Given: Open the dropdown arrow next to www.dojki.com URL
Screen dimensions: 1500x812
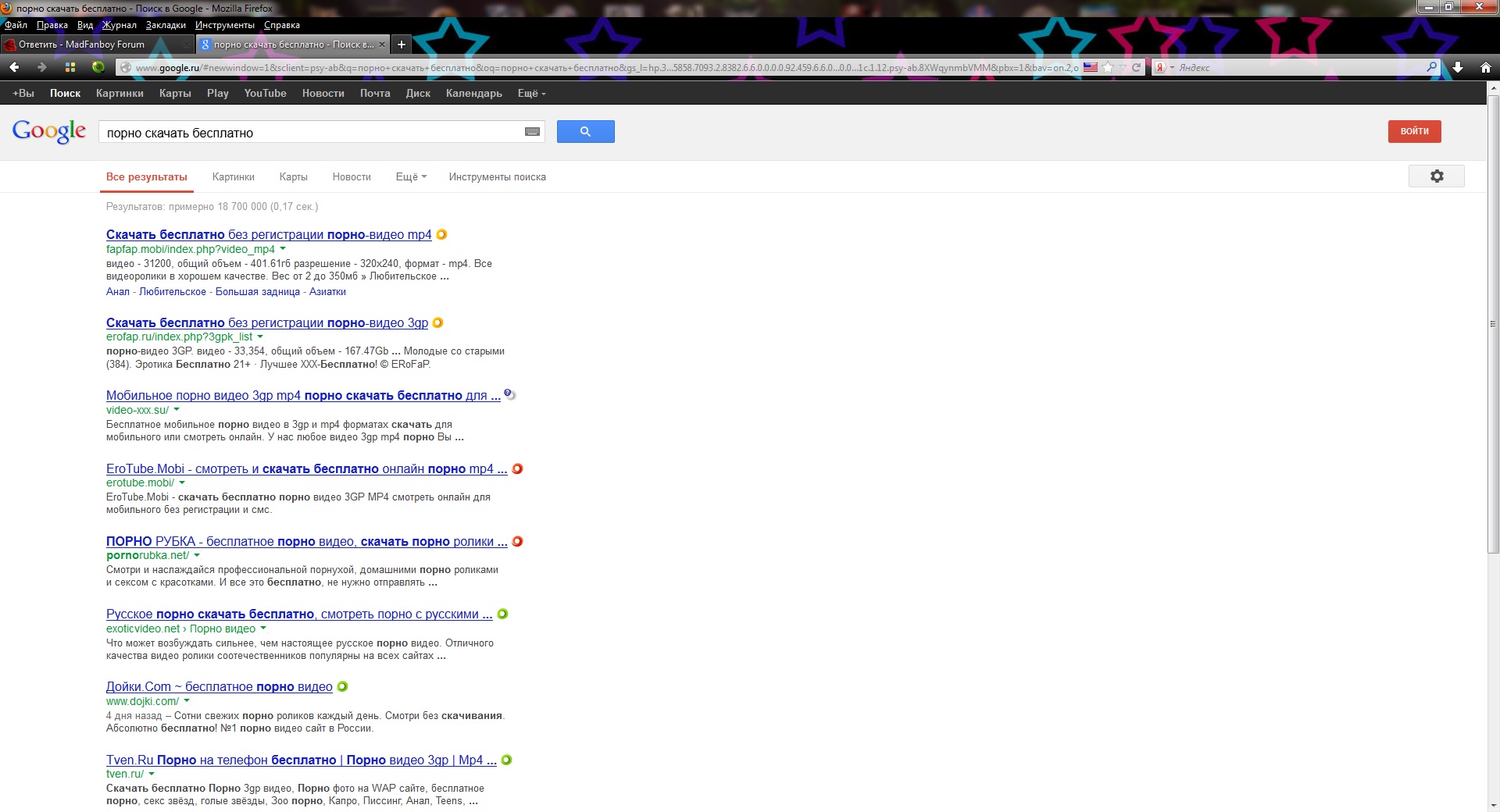Looking at the screenshot, I should tap(187, 700).
